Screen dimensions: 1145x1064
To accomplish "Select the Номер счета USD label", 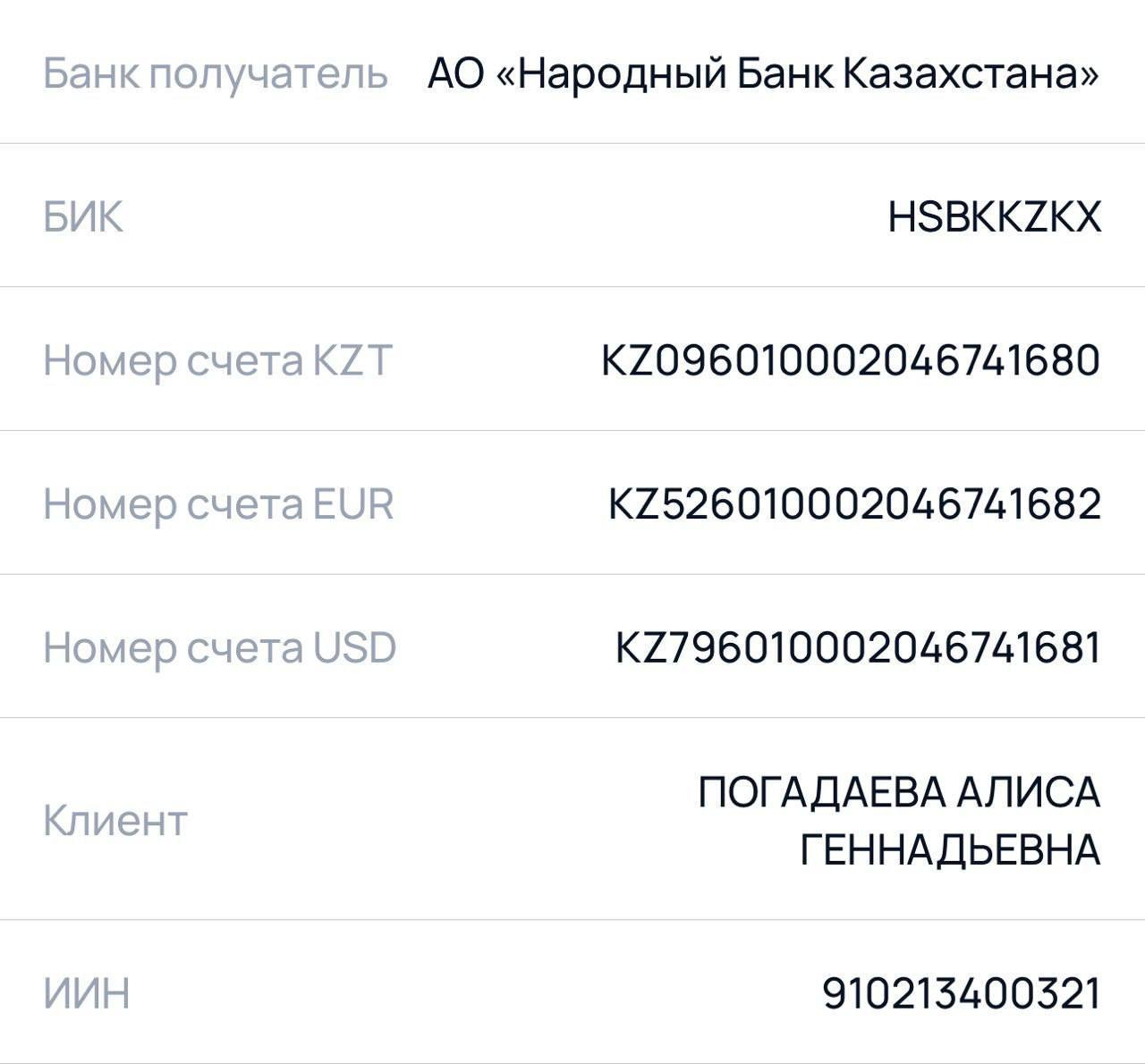I will (219, 648).
